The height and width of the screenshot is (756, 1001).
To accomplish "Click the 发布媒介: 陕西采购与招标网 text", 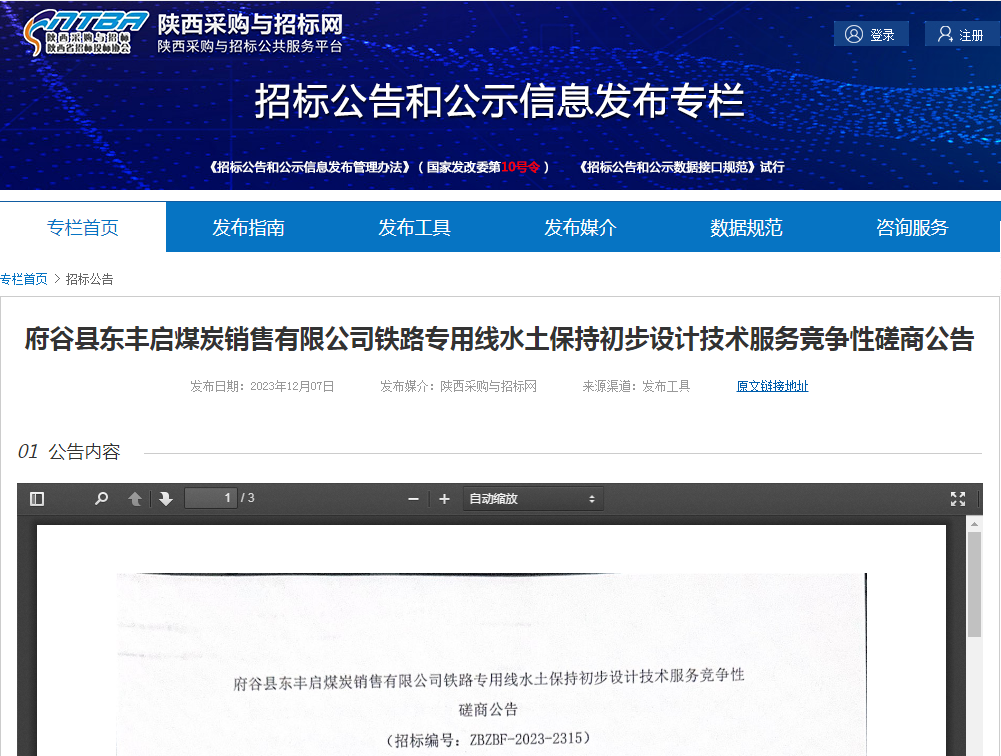I will 458,386.
